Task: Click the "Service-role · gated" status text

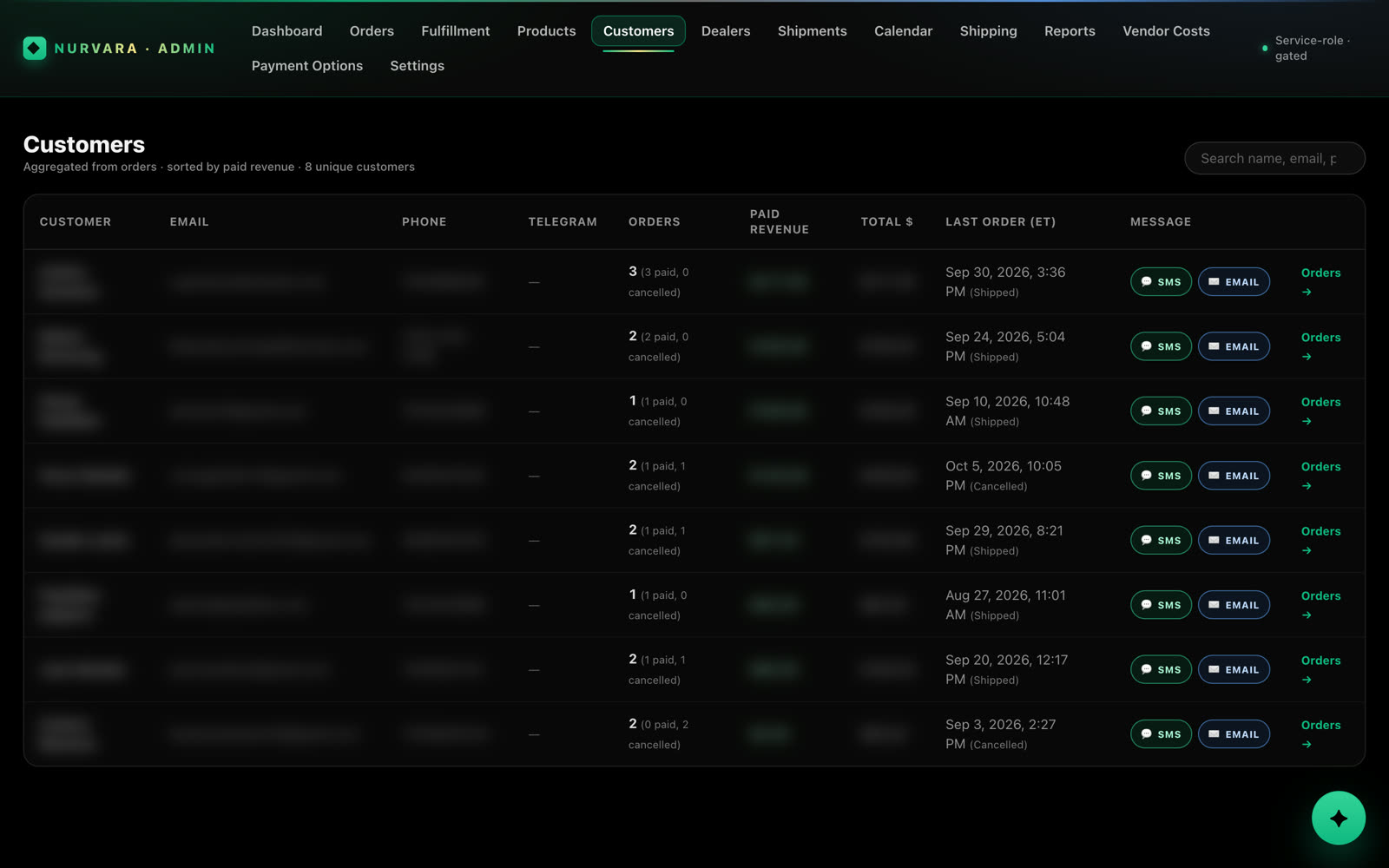Action: coord(1312,48)
